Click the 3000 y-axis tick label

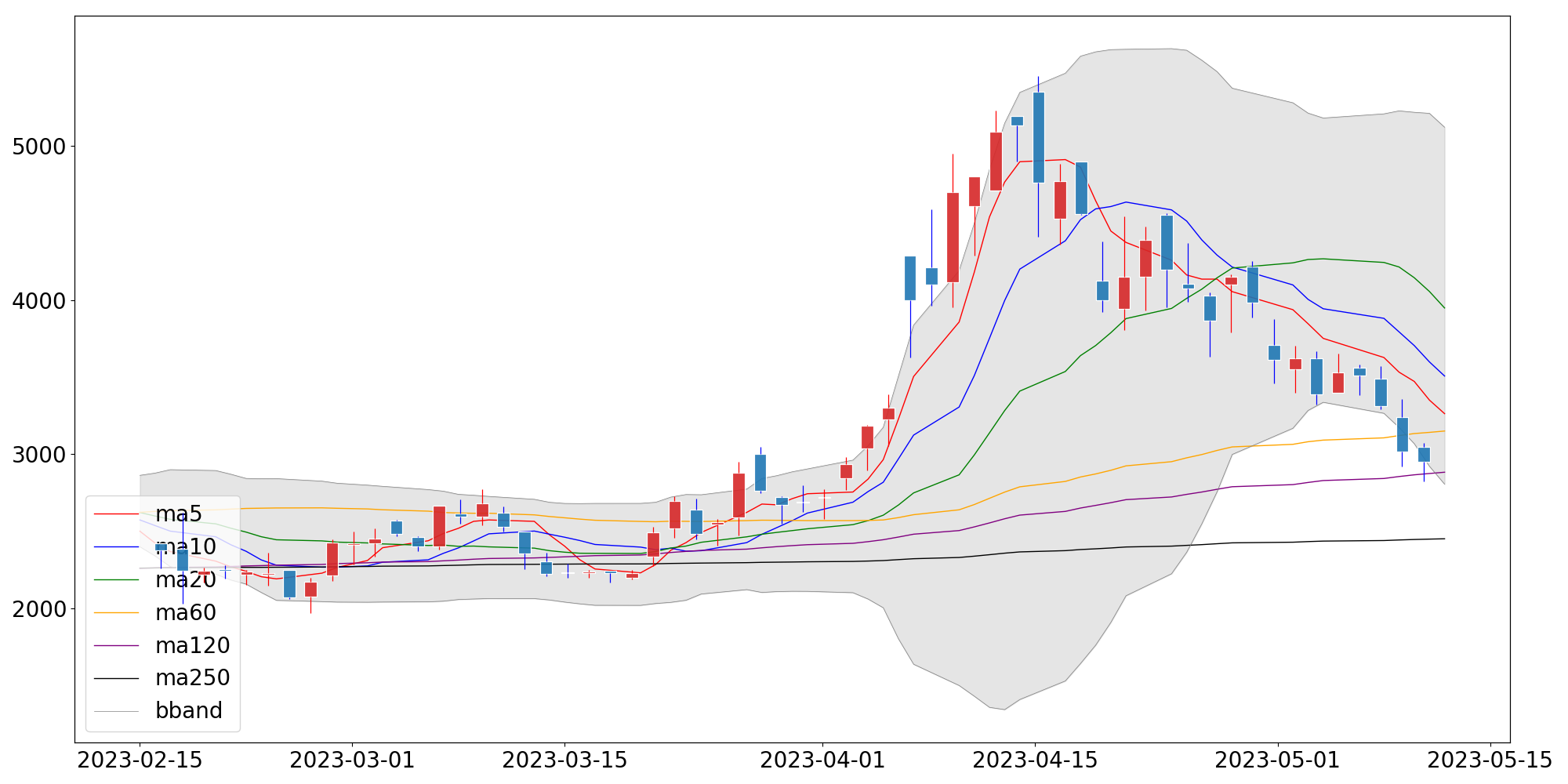pyautogui.click(x=39, y=455)
